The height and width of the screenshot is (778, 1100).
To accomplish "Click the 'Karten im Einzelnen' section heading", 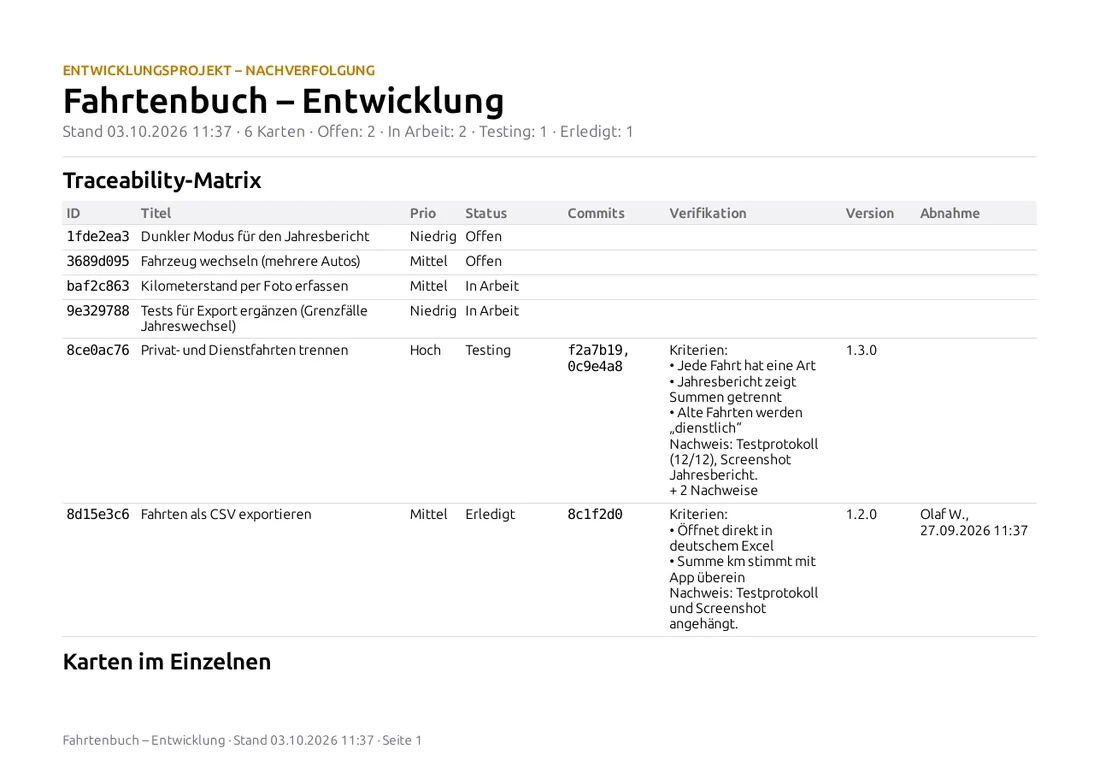I will coord(167,662).
